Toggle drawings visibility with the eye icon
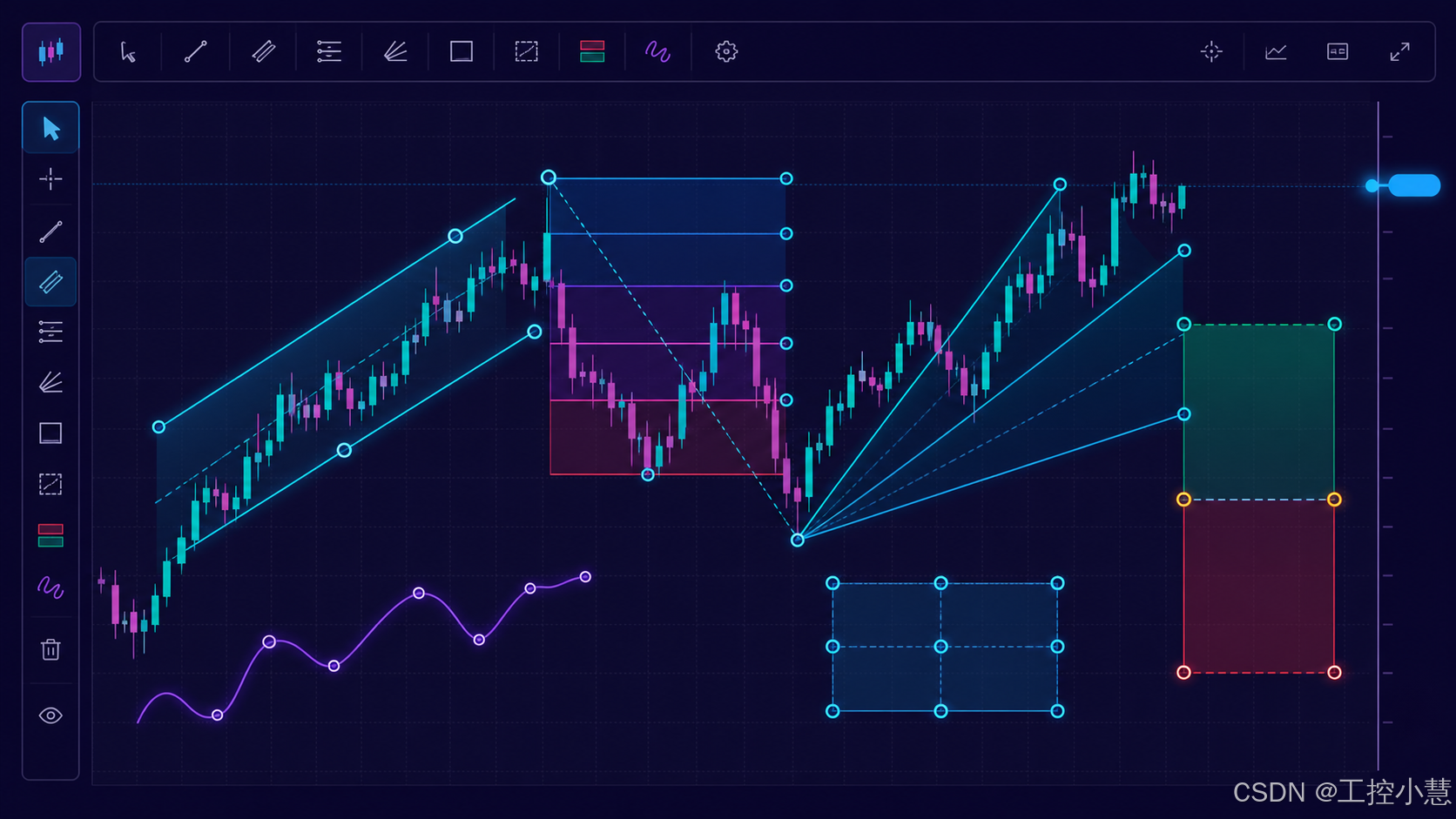Viewport: 1456px width, 819px height. tap(51, 715)
